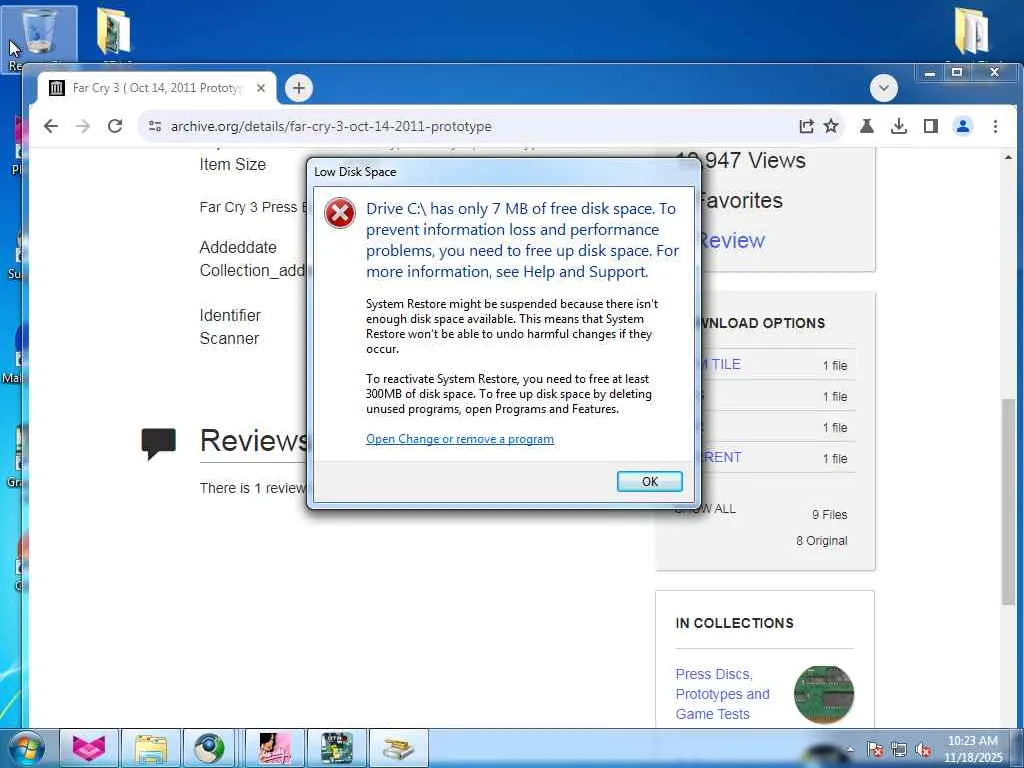
Task: Select the Addeddate metadata label
Action: pos(238,248)
